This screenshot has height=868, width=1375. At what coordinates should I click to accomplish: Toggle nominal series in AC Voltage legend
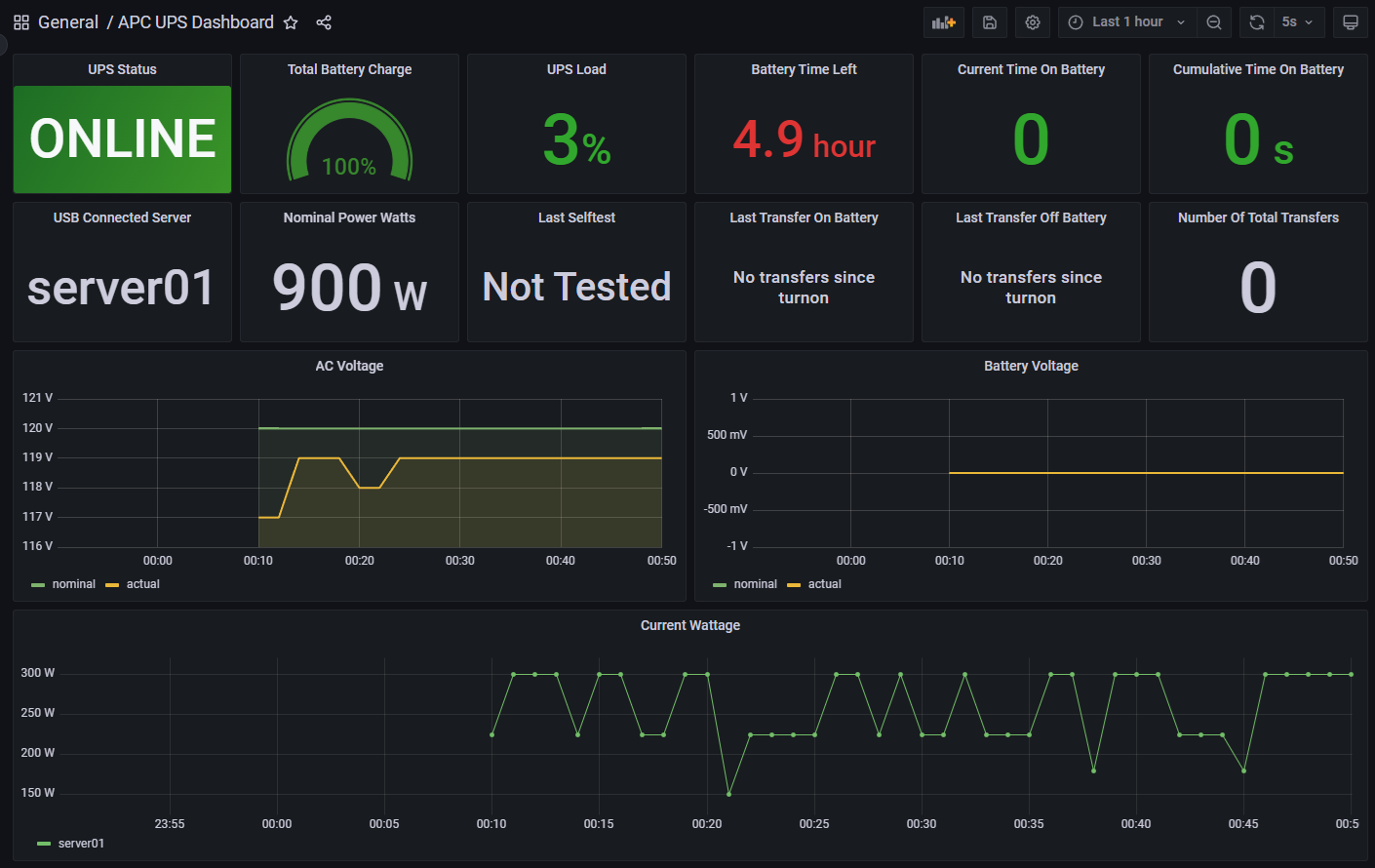click(73, 584)
